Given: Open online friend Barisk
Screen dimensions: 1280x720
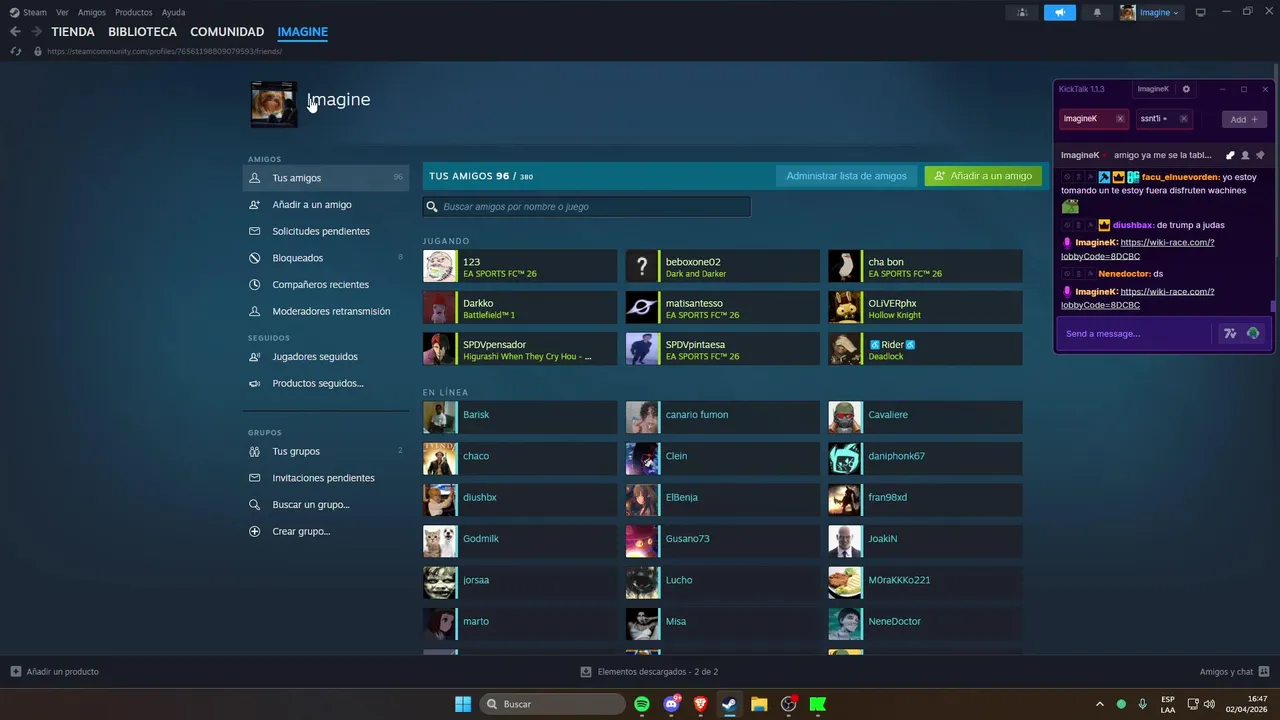Looking at the screenshot, I should (x=520, y=417).
